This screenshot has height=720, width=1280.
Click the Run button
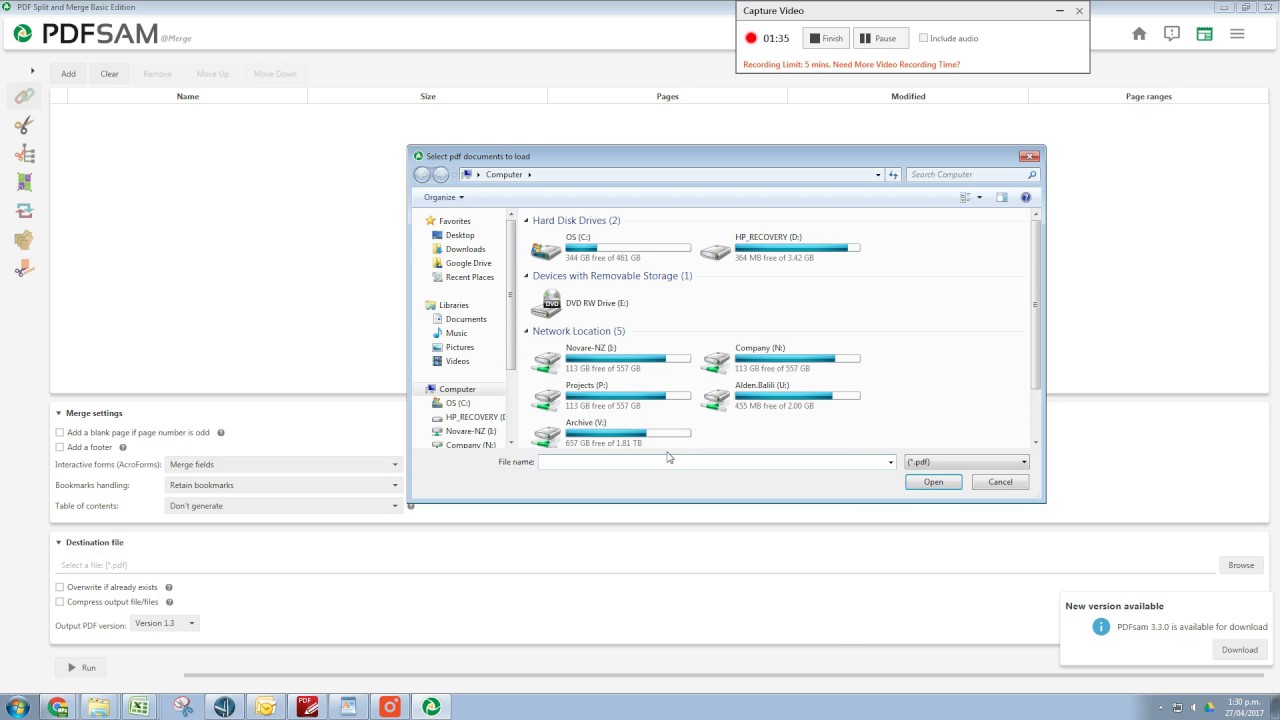82,667
